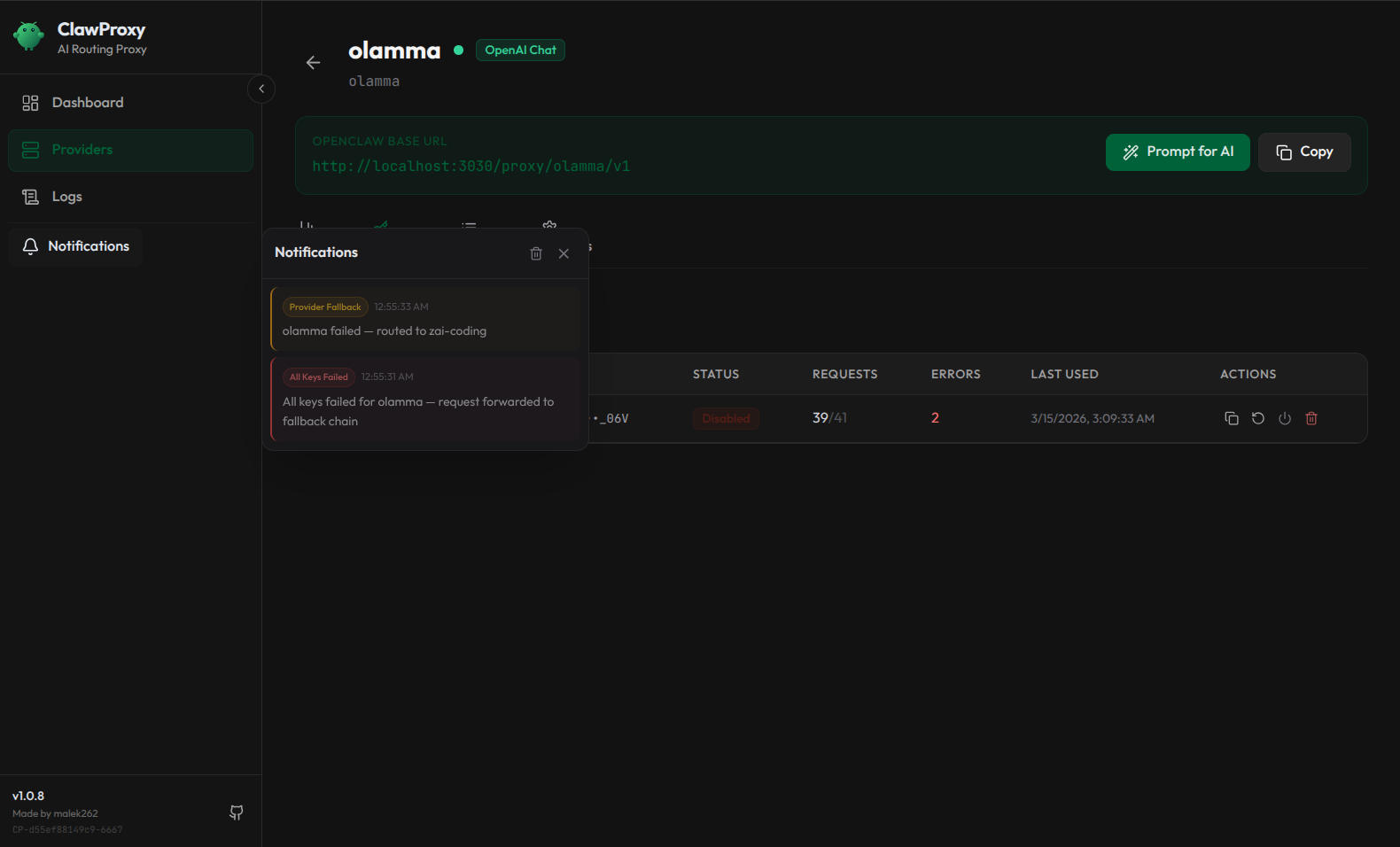Open the Logs page

pos(130,197)
